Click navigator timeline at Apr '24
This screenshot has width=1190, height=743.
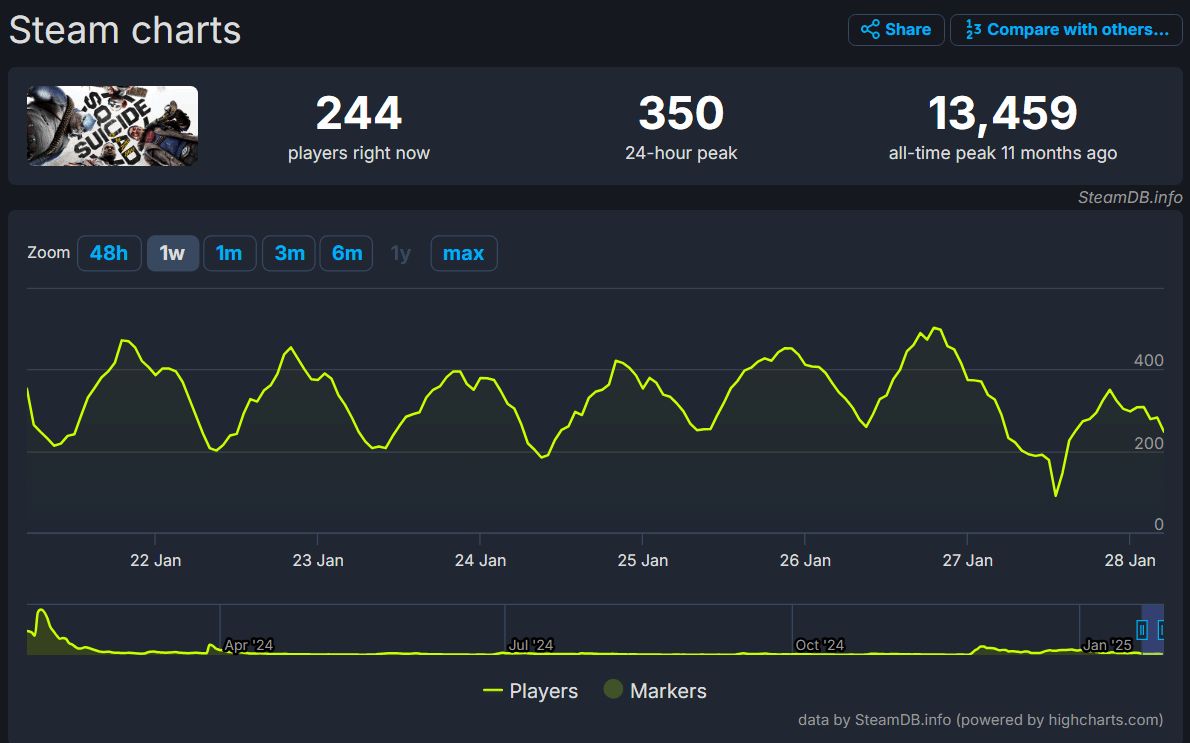[248, 645]
